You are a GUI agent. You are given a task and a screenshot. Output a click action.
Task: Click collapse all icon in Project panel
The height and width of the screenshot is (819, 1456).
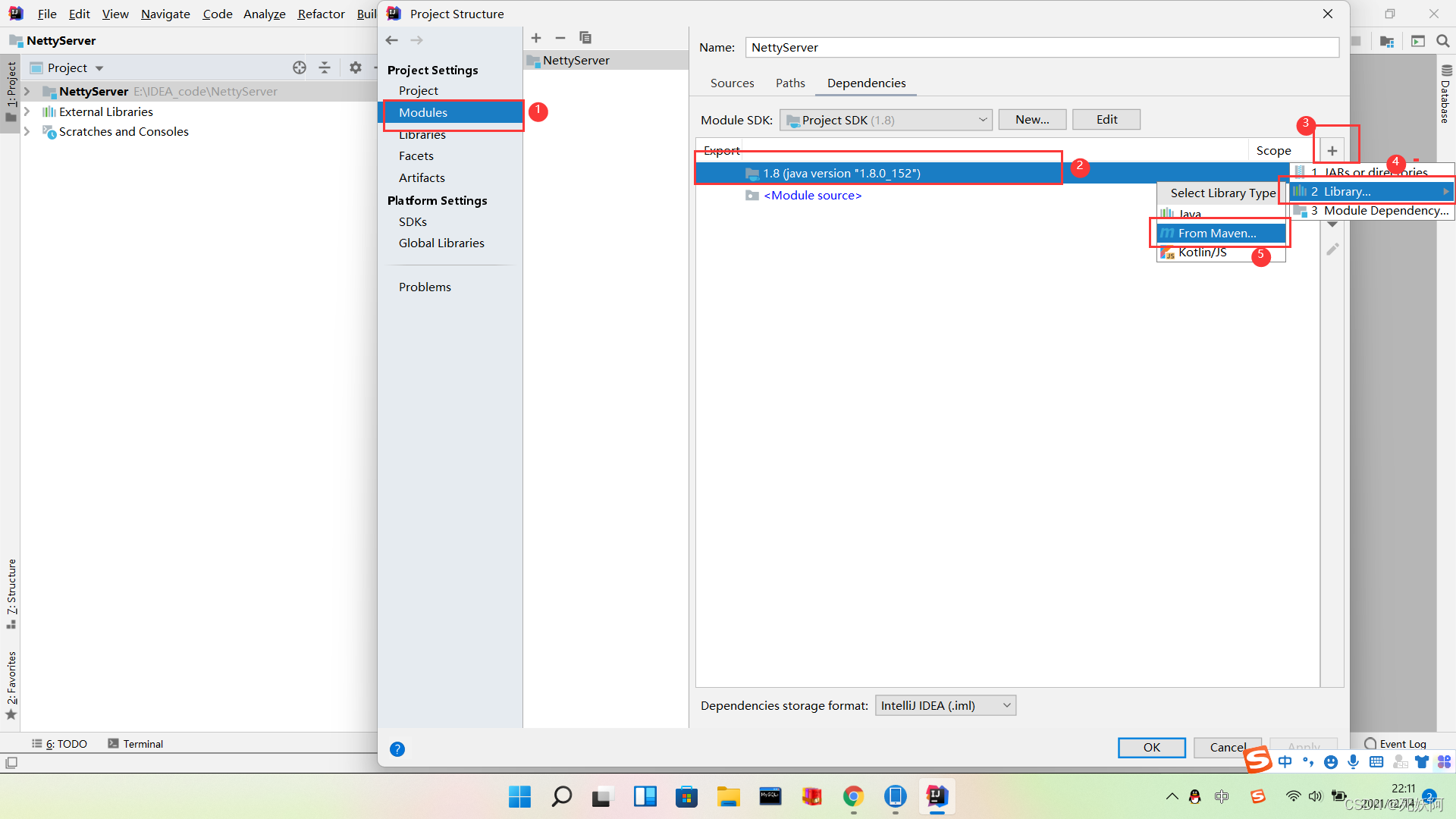(325, 68)
